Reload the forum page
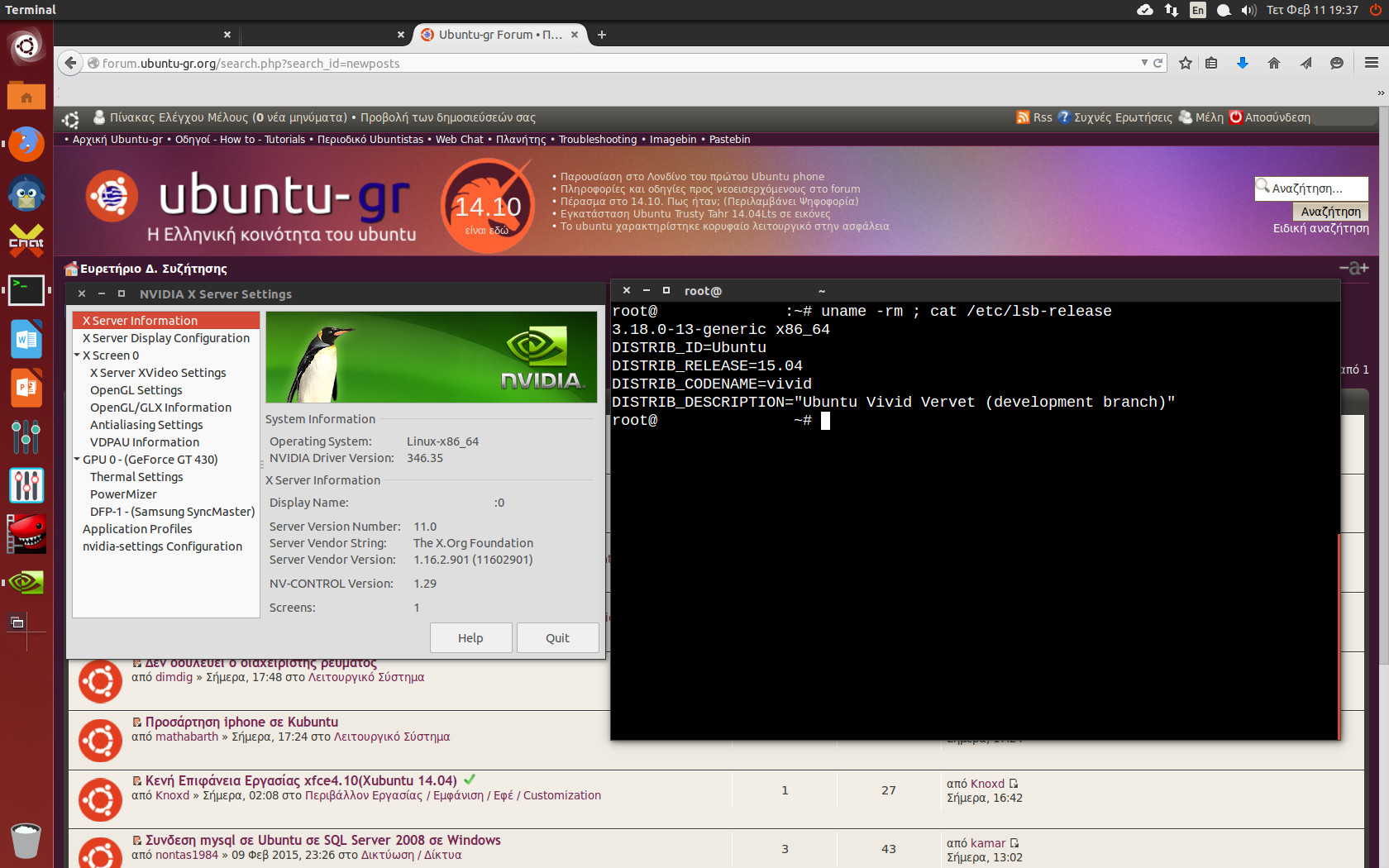 [1158, 63]
